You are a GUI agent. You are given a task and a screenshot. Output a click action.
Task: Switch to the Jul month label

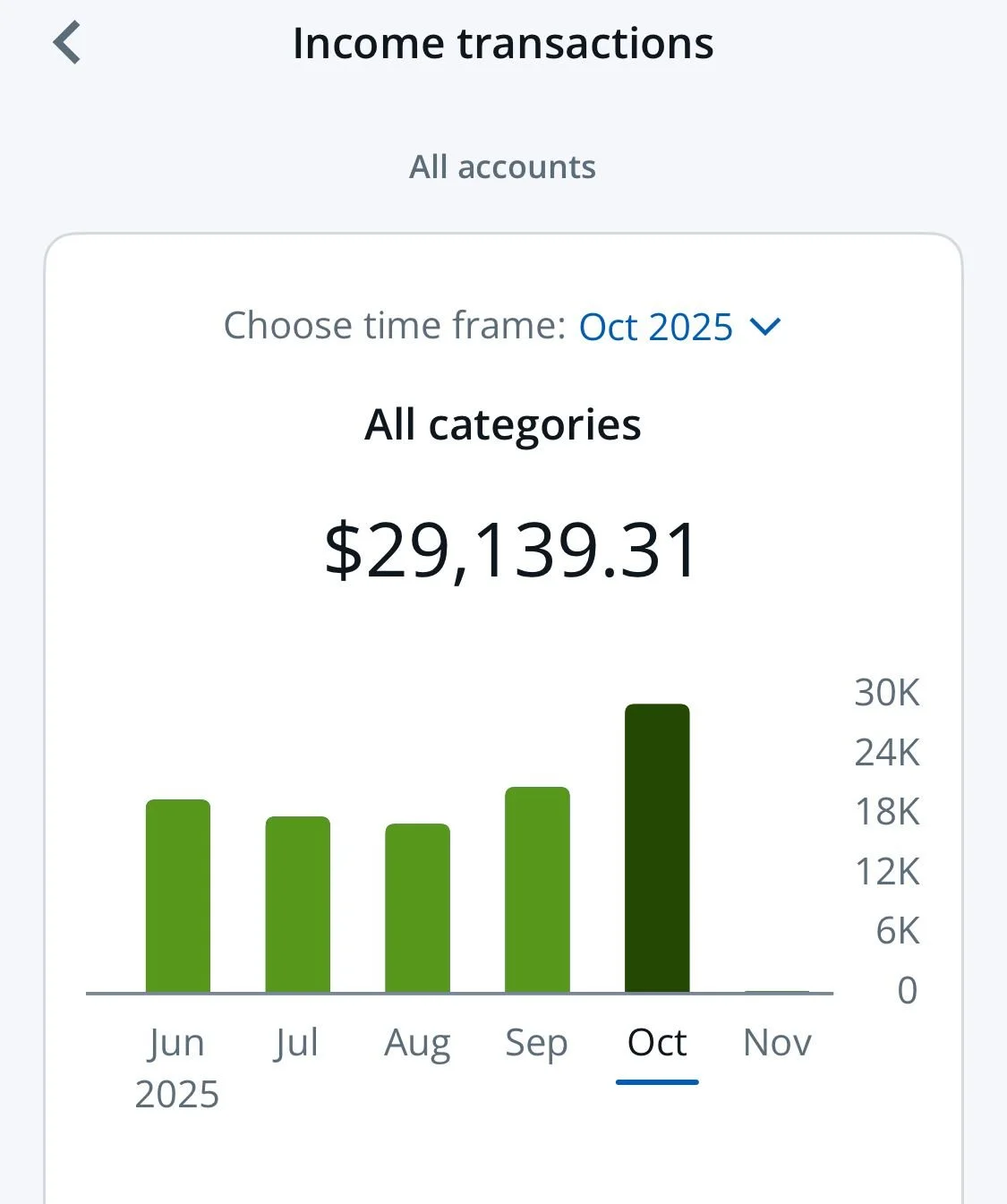click(296, 1043)
